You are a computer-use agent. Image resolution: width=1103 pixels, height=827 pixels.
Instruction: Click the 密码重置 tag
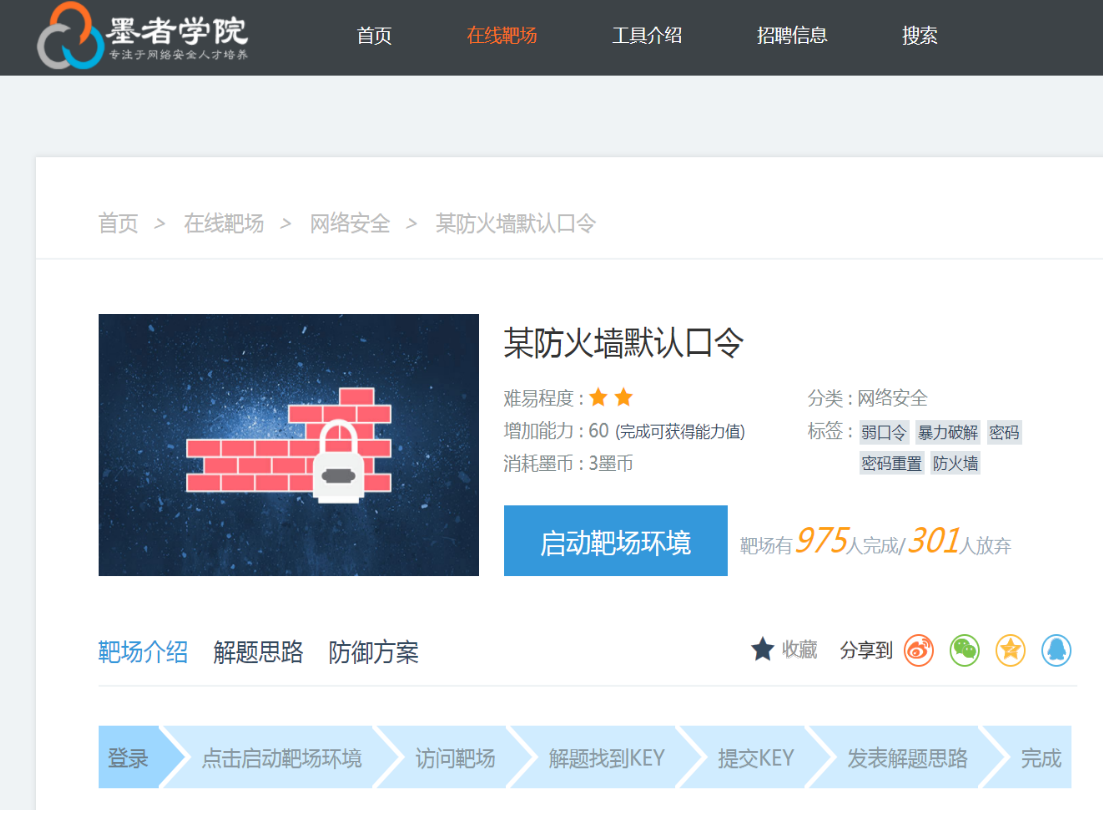[891, 463]
